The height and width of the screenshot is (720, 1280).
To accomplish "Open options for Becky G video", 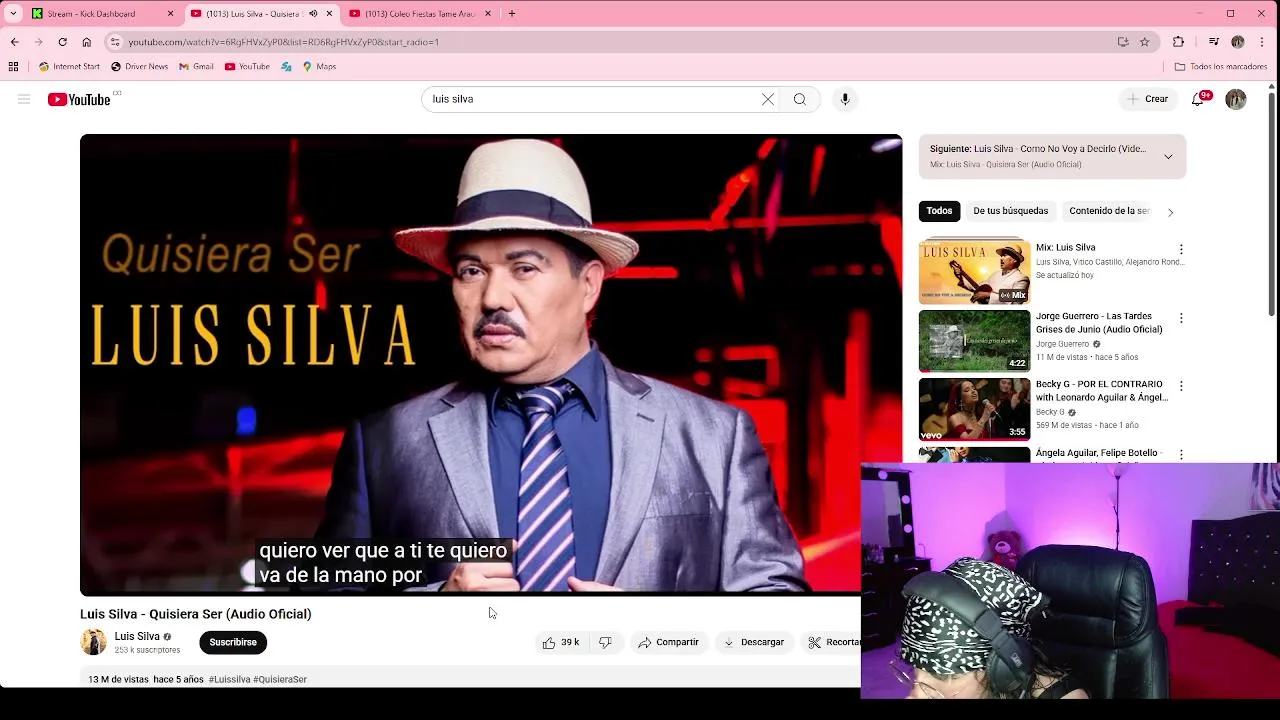I will tap(1181, 386).
